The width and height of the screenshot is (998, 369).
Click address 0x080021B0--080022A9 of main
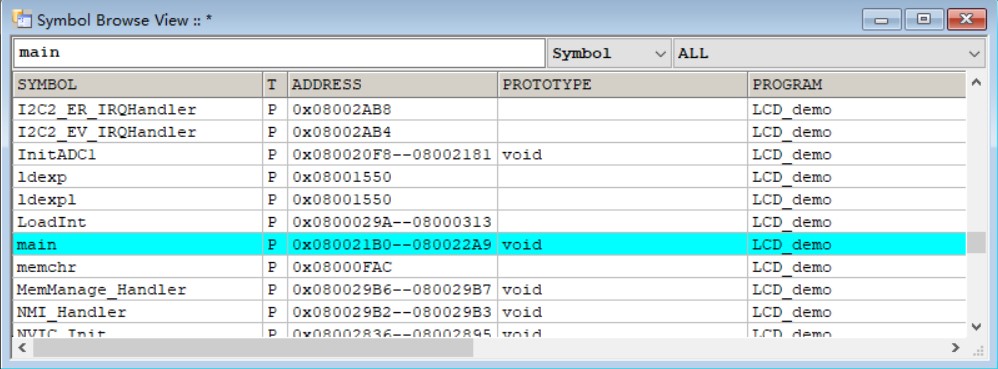(392, 244)
